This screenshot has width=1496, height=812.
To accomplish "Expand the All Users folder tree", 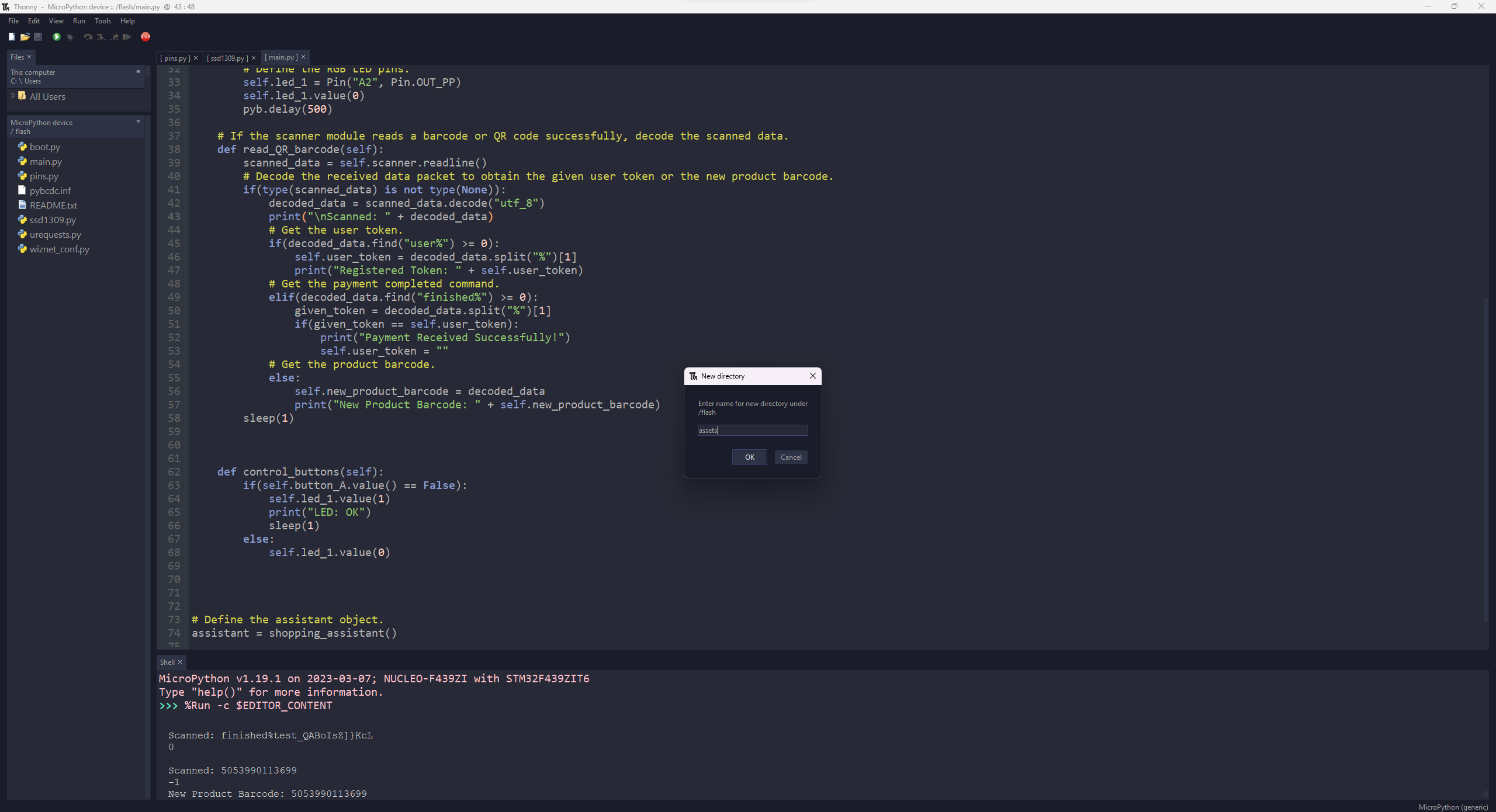I will (13, 96).
